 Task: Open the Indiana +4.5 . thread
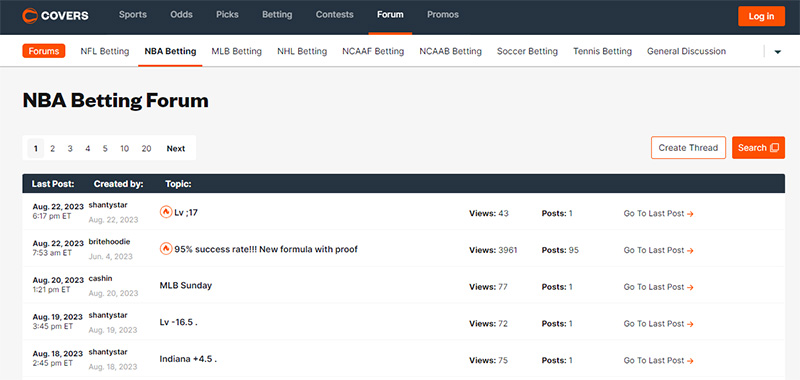coord(188,359)
